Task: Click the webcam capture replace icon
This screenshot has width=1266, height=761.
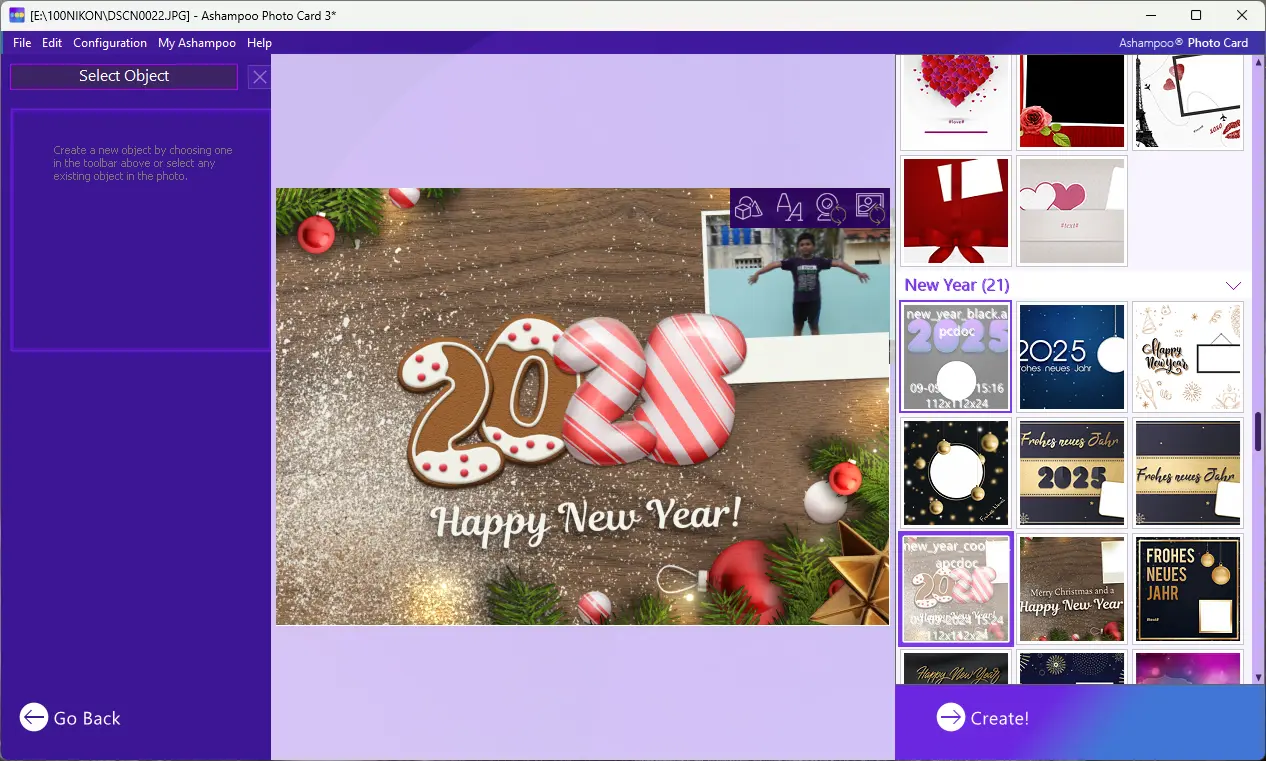Action: click(x=830, y=208)
